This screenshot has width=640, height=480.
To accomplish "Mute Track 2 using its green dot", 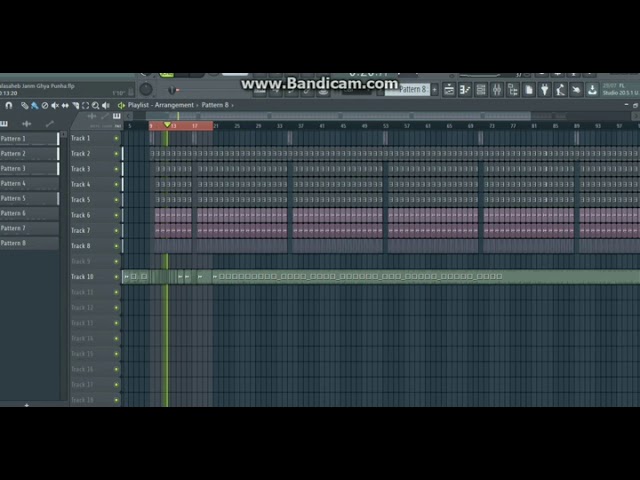I will (x=116, y=154).
